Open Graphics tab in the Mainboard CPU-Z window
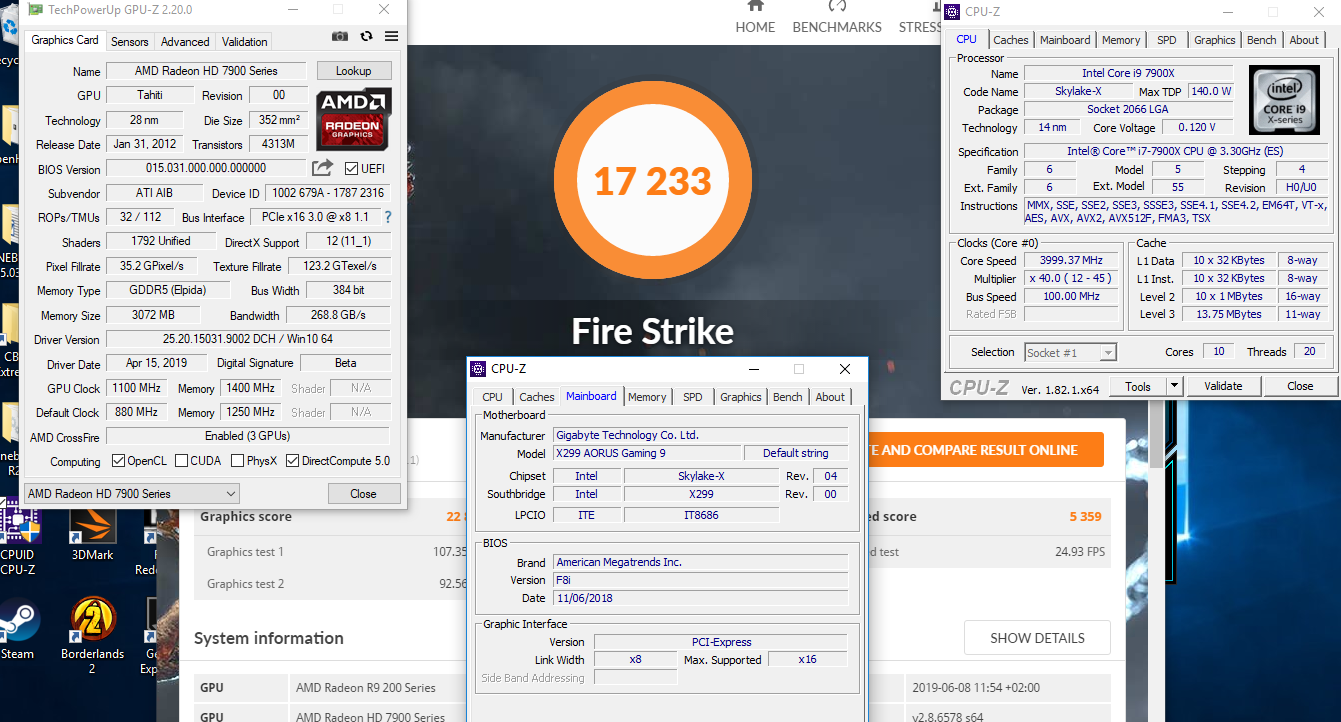1341x722 pixels. (x=741, y=397)
